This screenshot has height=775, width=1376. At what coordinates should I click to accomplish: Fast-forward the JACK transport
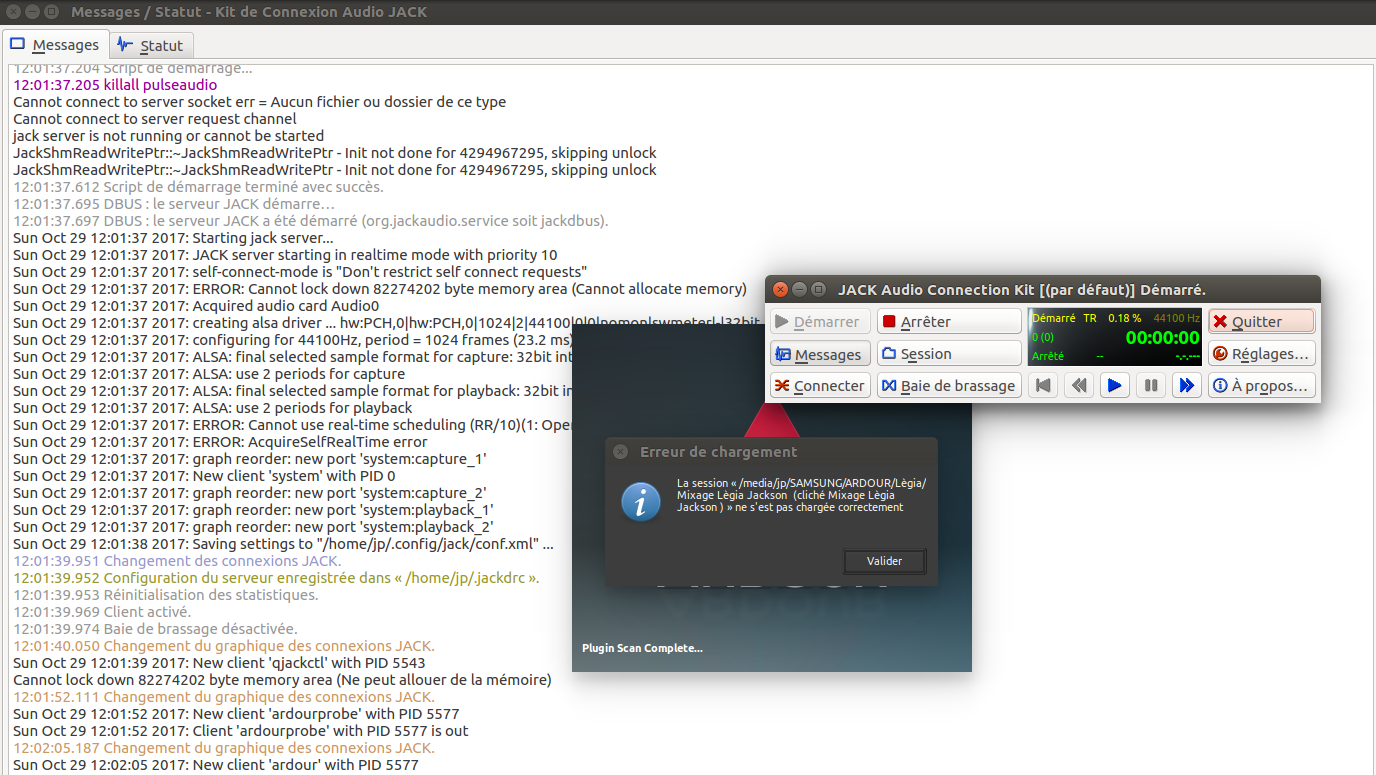tap(1187, 386)
